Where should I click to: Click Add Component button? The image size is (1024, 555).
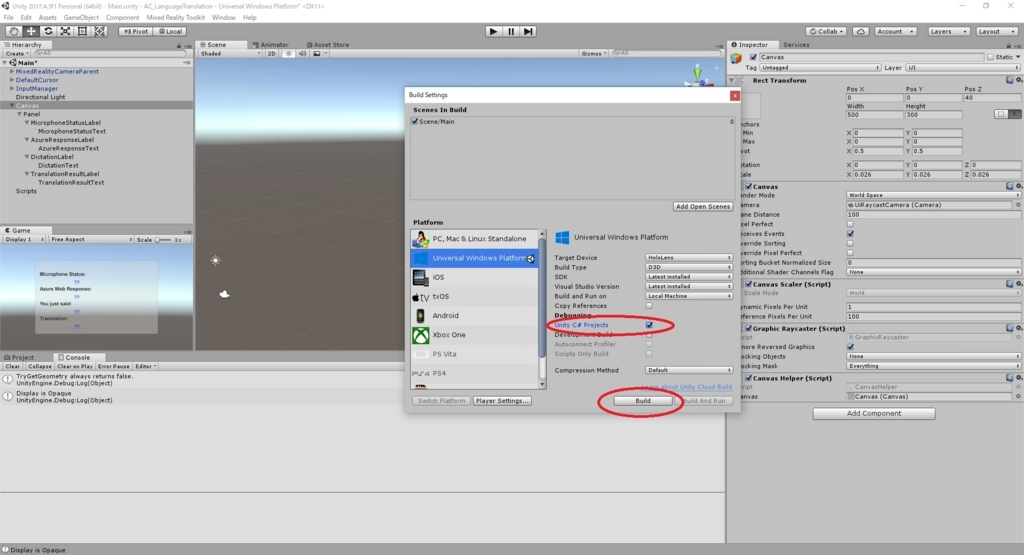point(874,413)
